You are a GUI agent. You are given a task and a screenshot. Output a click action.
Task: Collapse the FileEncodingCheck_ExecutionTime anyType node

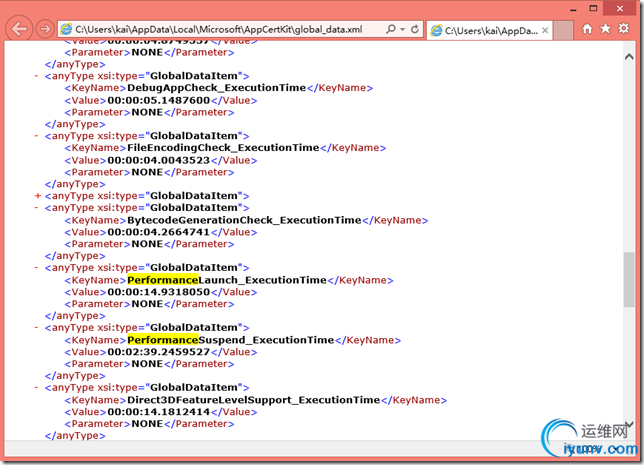click(37, 136)
